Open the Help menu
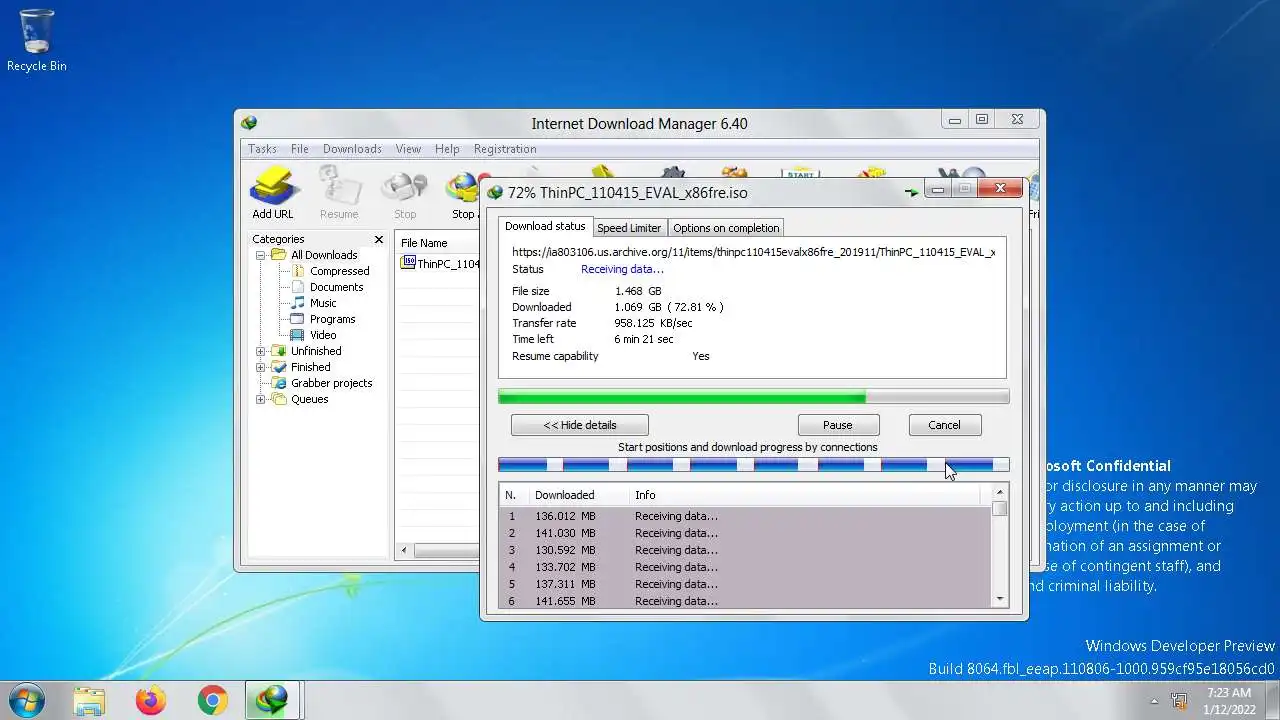This screenshot has width=1280, height=720. pyautogui.click(x=447, y=149)
